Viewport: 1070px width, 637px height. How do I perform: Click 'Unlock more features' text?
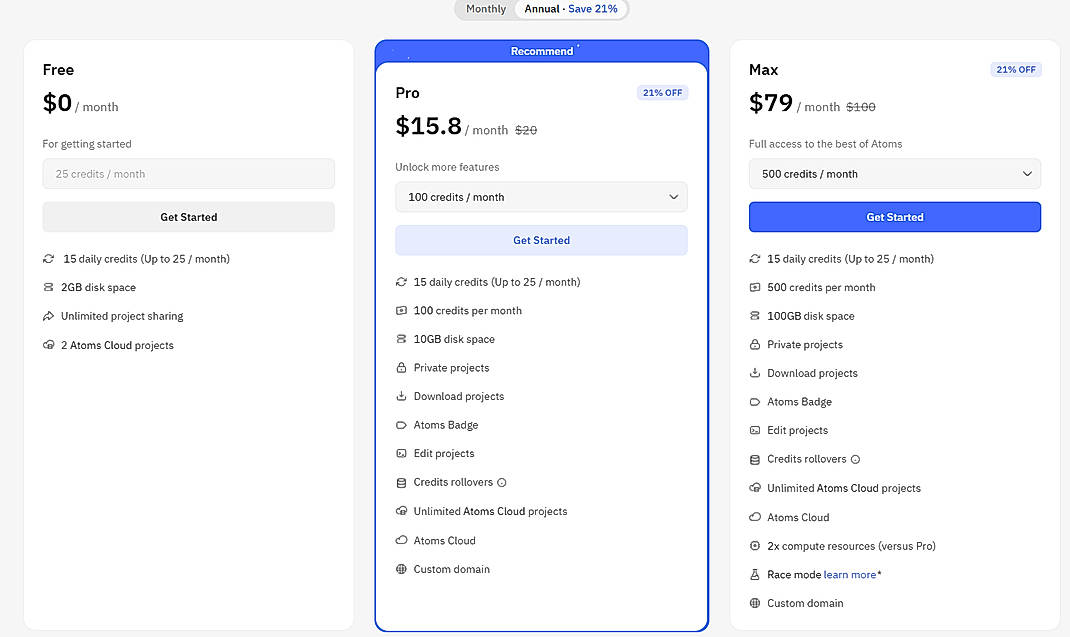[447, 167]
